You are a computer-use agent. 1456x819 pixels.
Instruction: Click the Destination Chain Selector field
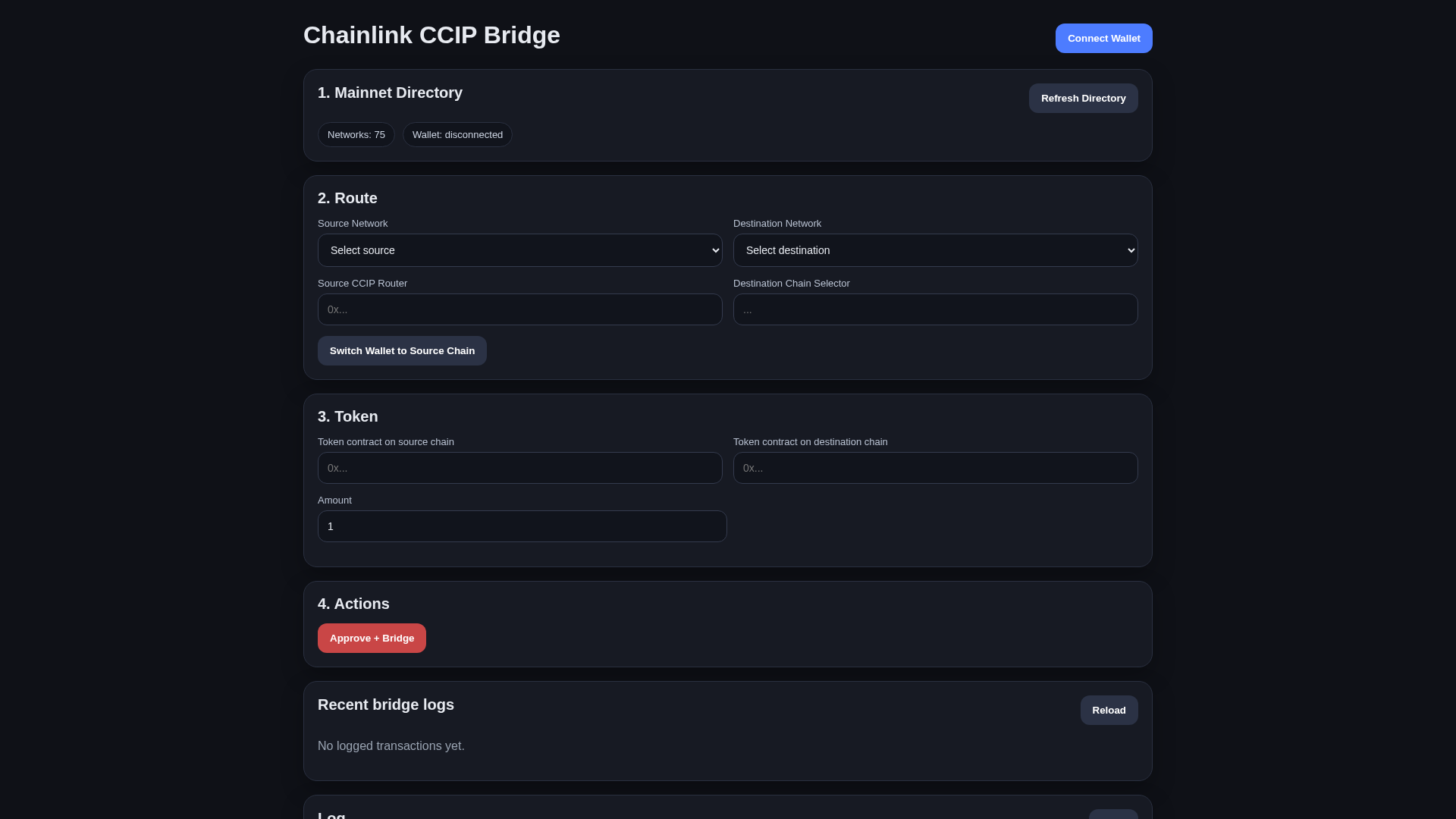935,309
